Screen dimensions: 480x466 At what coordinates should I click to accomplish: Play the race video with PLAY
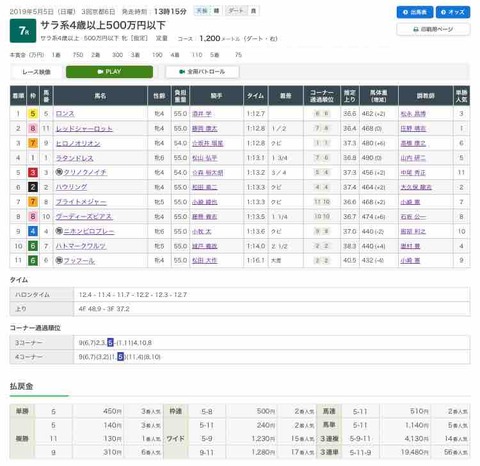(109, 72)
